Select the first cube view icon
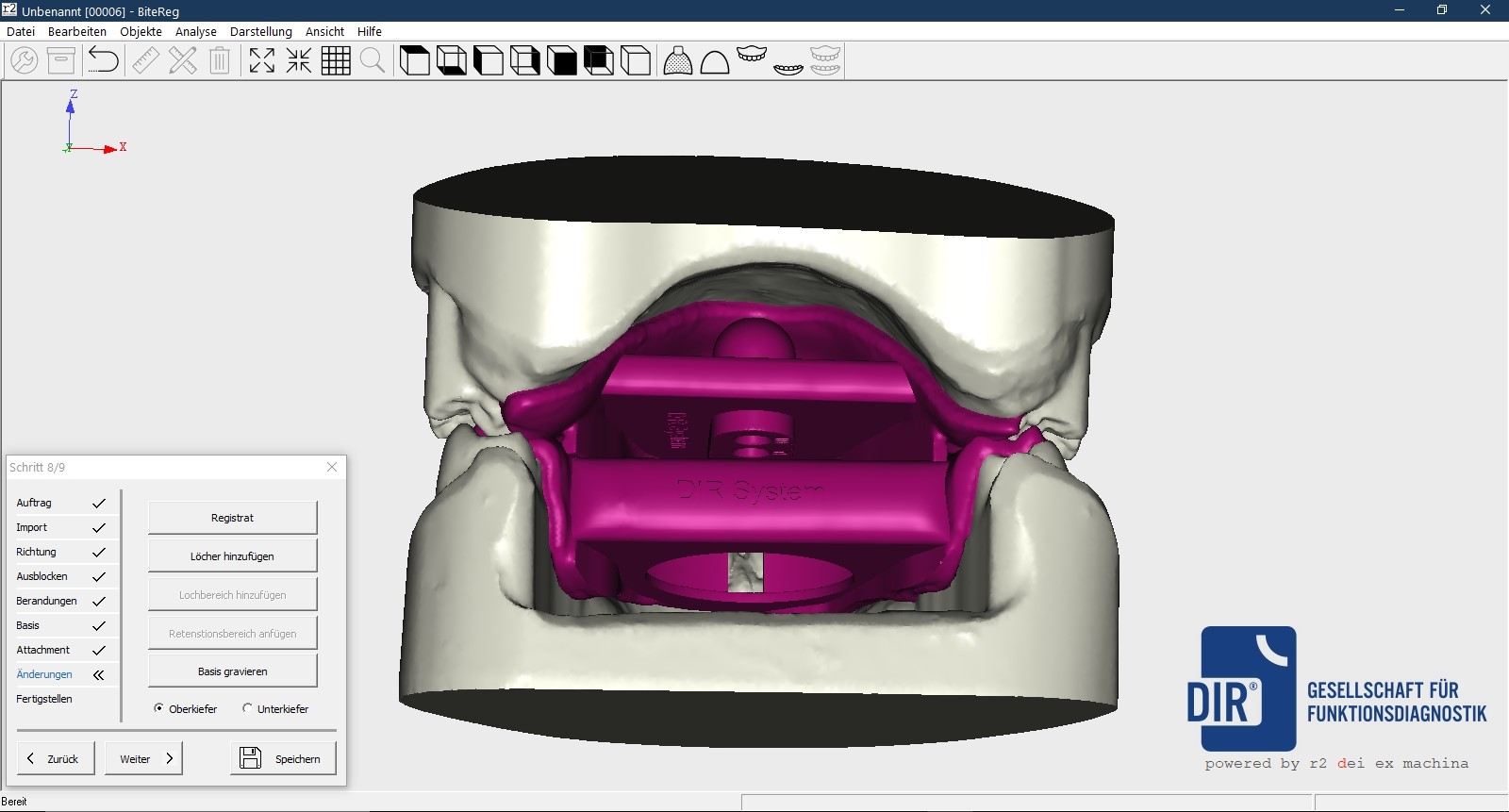This screenshot has width=1509, height=812. pos(414,60)
